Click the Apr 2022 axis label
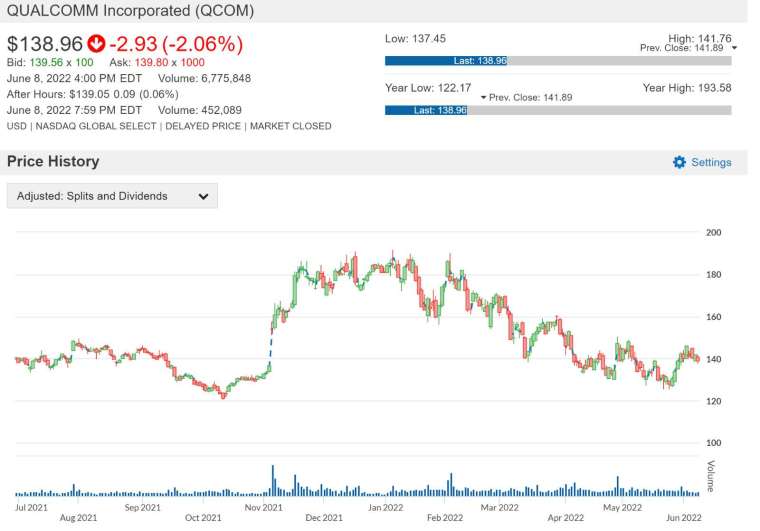760x531 pixels. 566,517
